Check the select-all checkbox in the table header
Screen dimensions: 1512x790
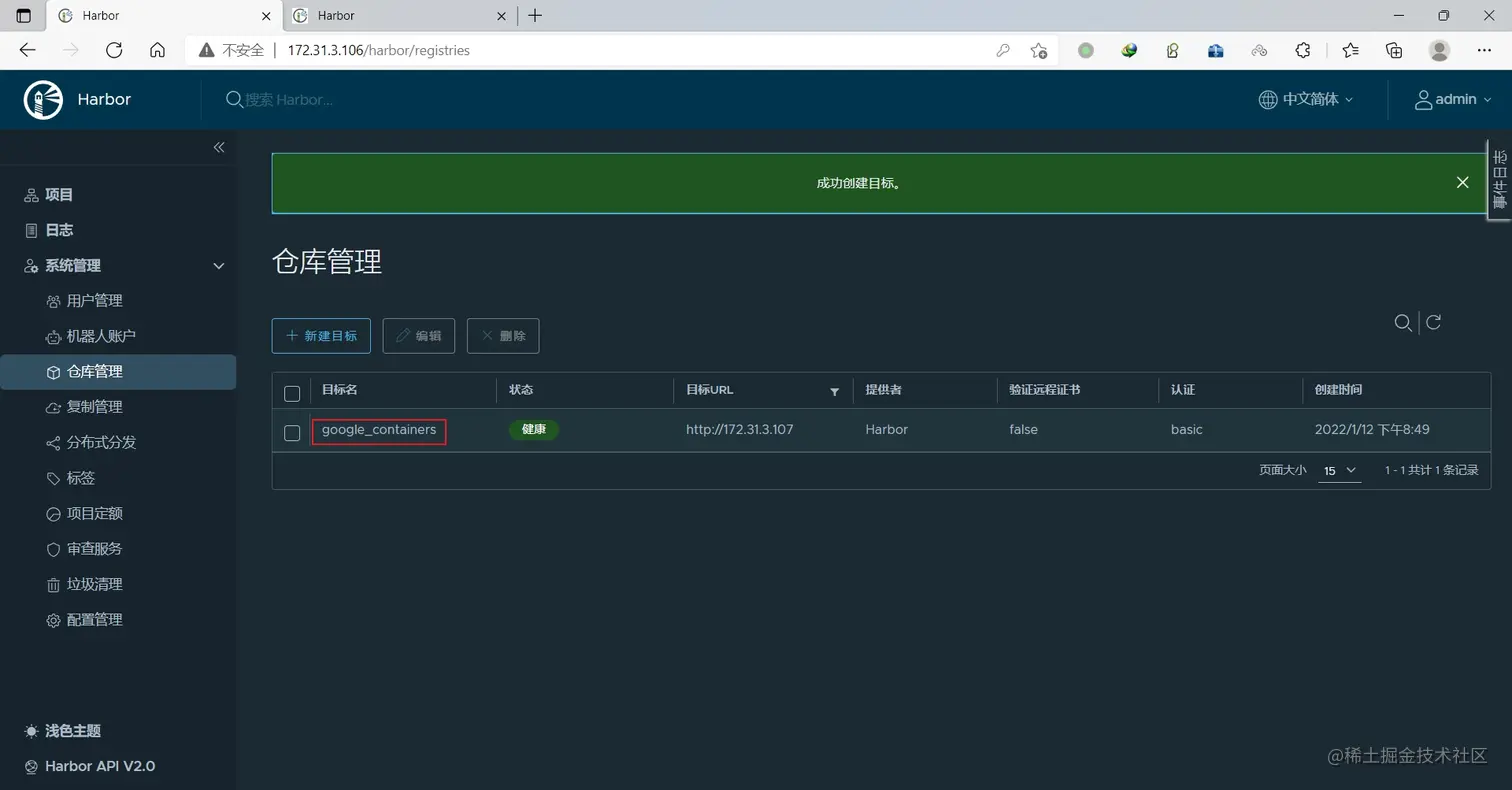[x=292, y=393]
